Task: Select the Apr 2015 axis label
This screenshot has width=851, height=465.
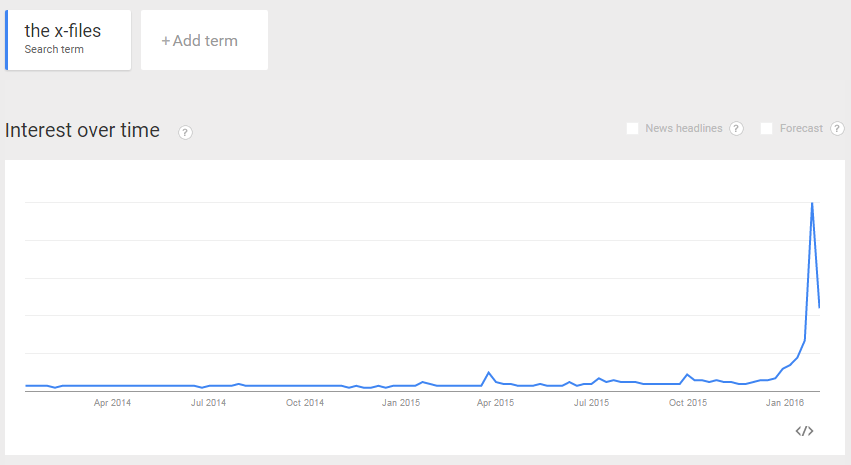Action: point(495,403)
